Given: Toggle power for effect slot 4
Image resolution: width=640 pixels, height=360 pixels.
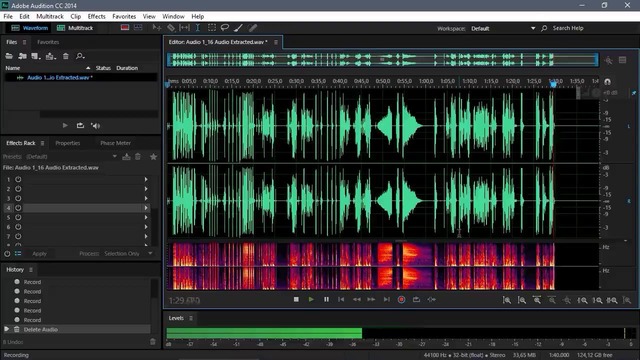Looking at the screenshot, I should [18, 208].
